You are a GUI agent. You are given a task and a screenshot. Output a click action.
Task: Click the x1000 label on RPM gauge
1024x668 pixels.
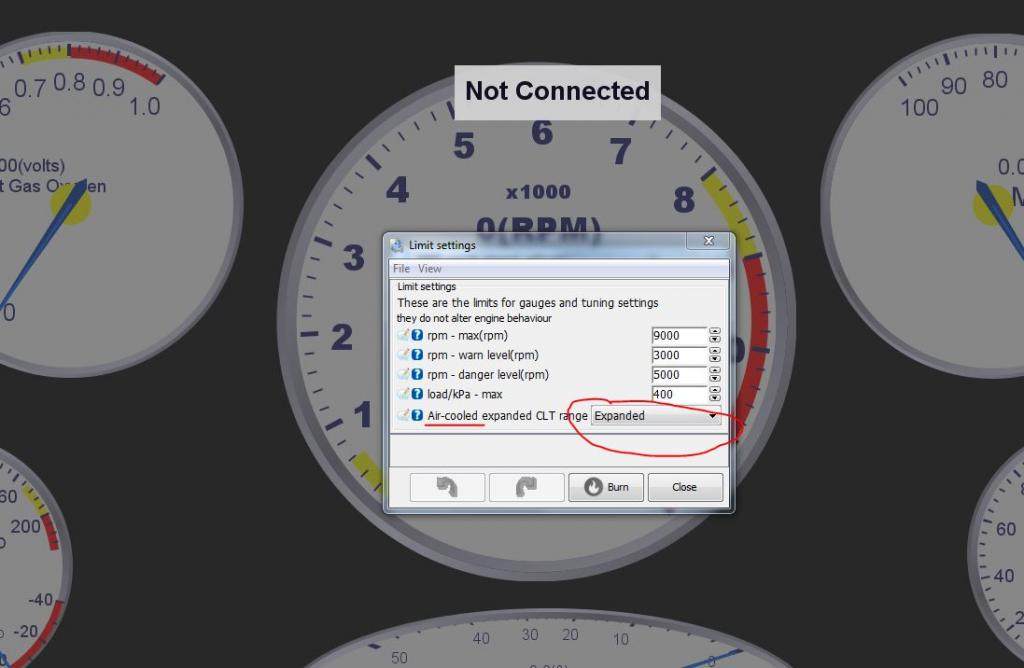pos(538,192)
